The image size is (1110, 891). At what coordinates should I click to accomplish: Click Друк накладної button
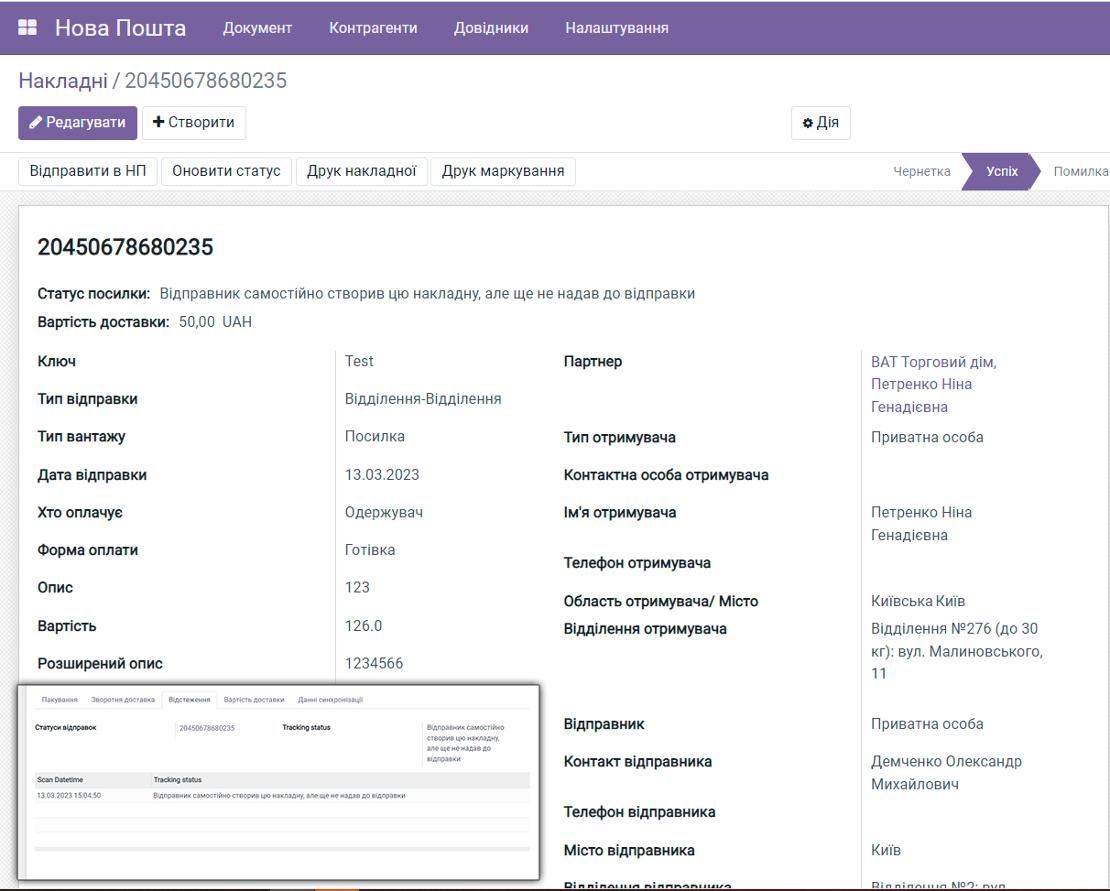[362, 171]
